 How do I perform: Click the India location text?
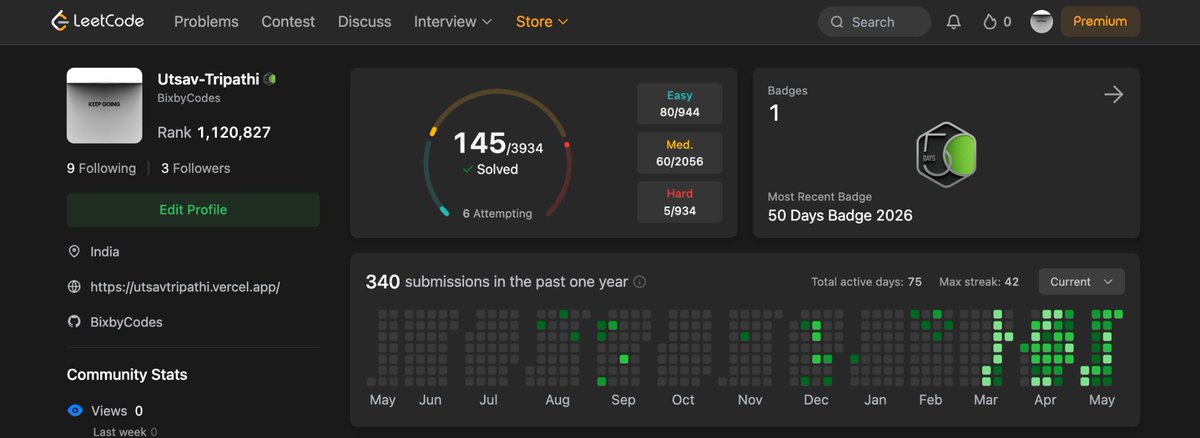coord(105,252)
